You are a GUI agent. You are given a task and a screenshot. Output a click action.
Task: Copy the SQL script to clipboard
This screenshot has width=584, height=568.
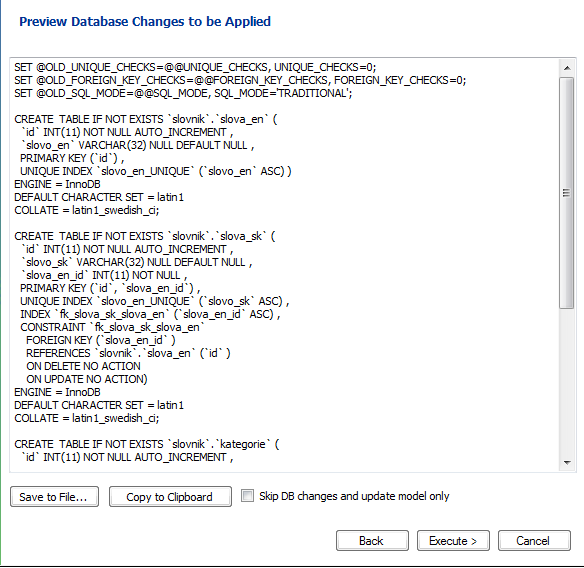pyautogui.click(x=170, y=497)
